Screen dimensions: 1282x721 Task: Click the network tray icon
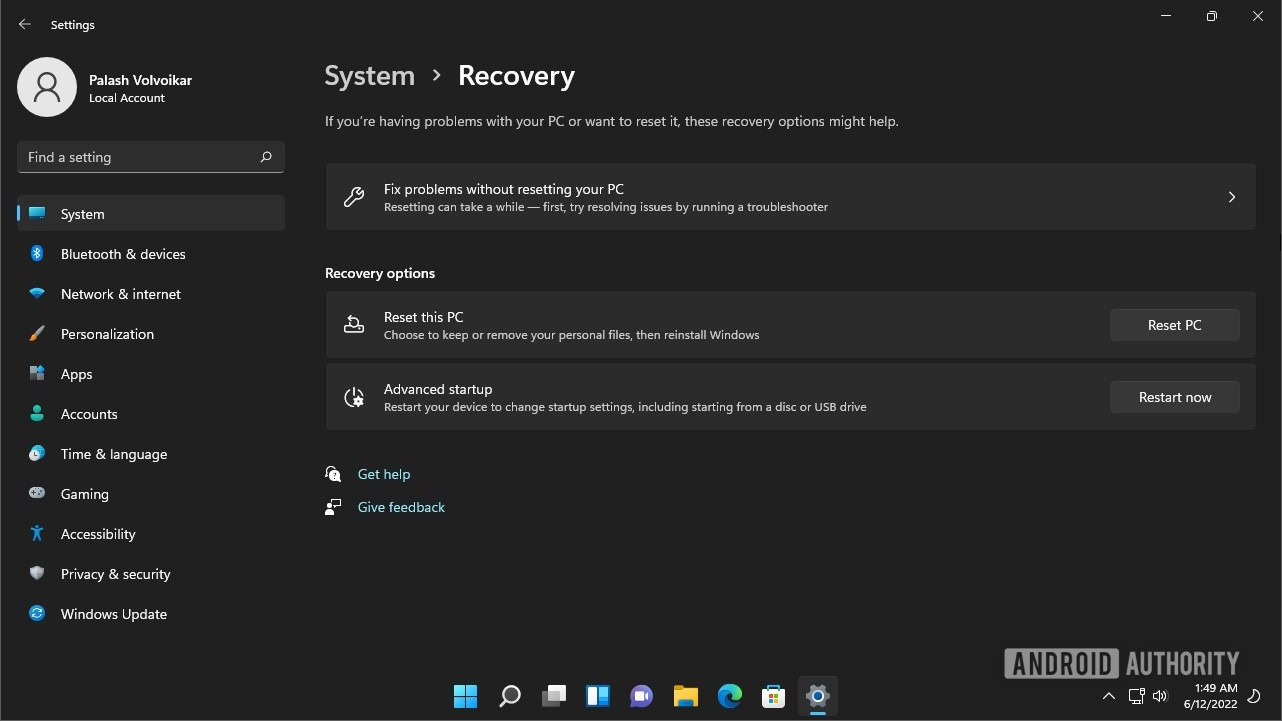1136,696
